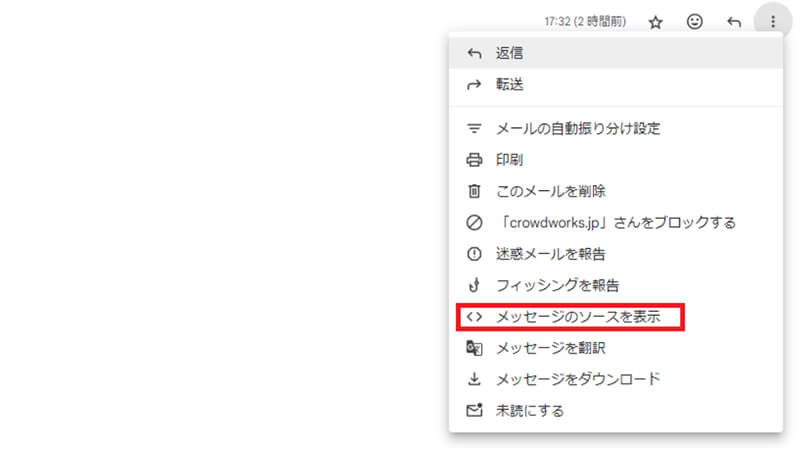
Task: Click the reply arrow icon beside the emoji
Action: 733,22
